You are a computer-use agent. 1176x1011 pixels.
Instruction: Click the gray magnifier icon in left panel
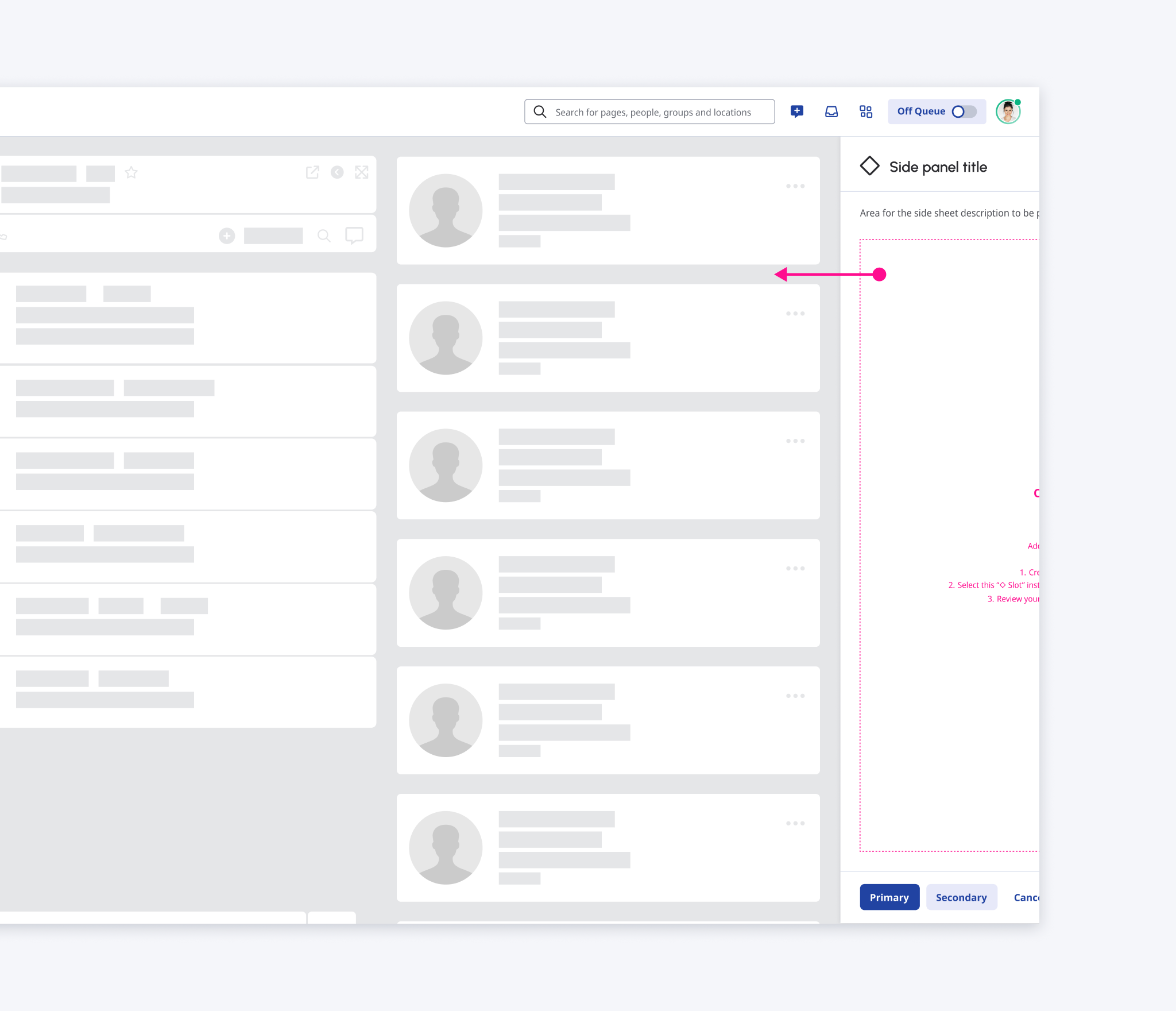pos(324,236)
